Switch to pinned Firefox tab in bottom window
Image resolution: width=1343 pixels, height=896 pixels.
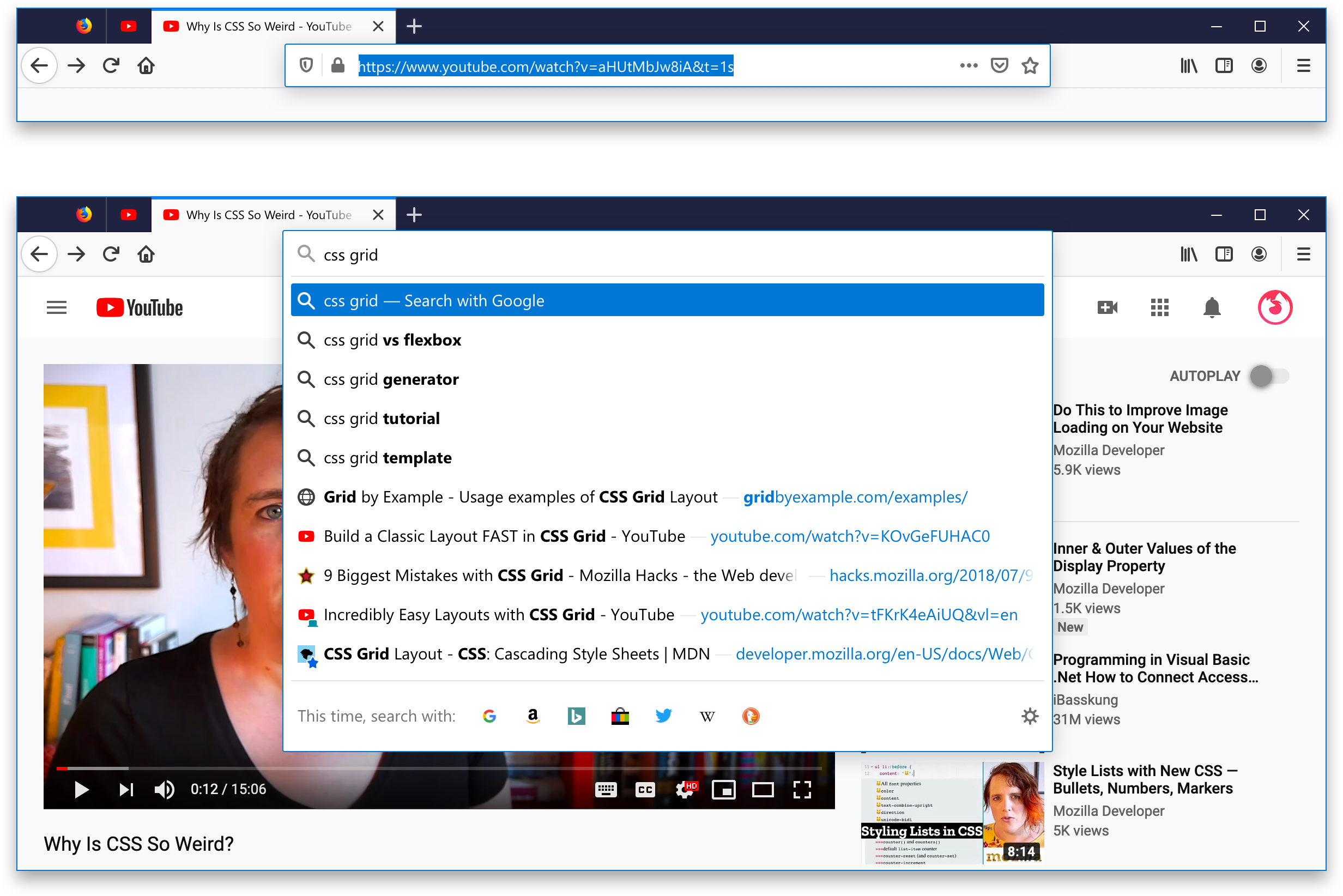[84, 214]
